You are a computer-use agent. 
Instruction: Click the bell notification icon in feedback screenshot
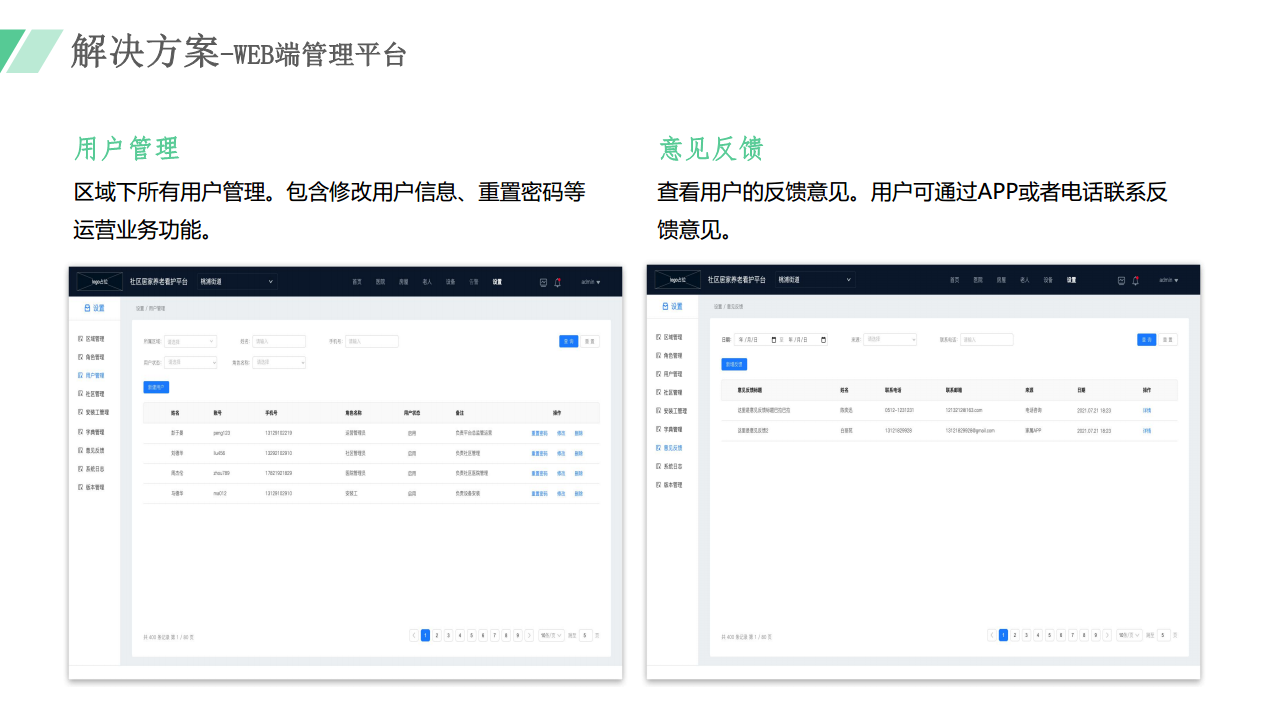click(x=1136, y=280)
